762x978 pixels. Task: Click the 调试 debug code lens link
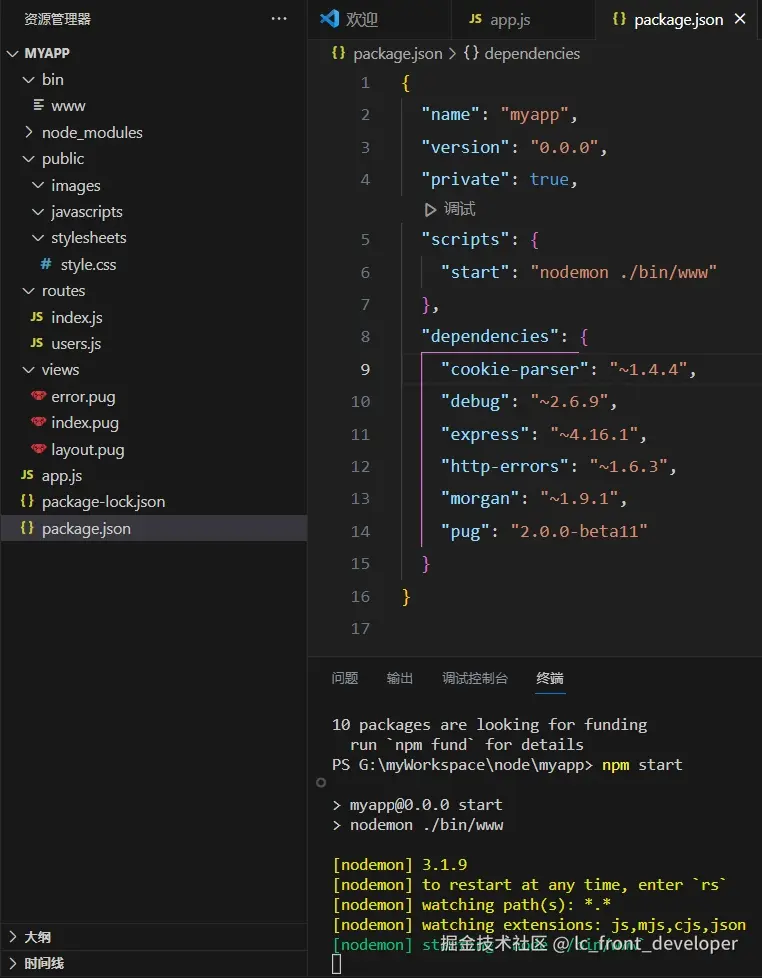[x=460, y=209]
